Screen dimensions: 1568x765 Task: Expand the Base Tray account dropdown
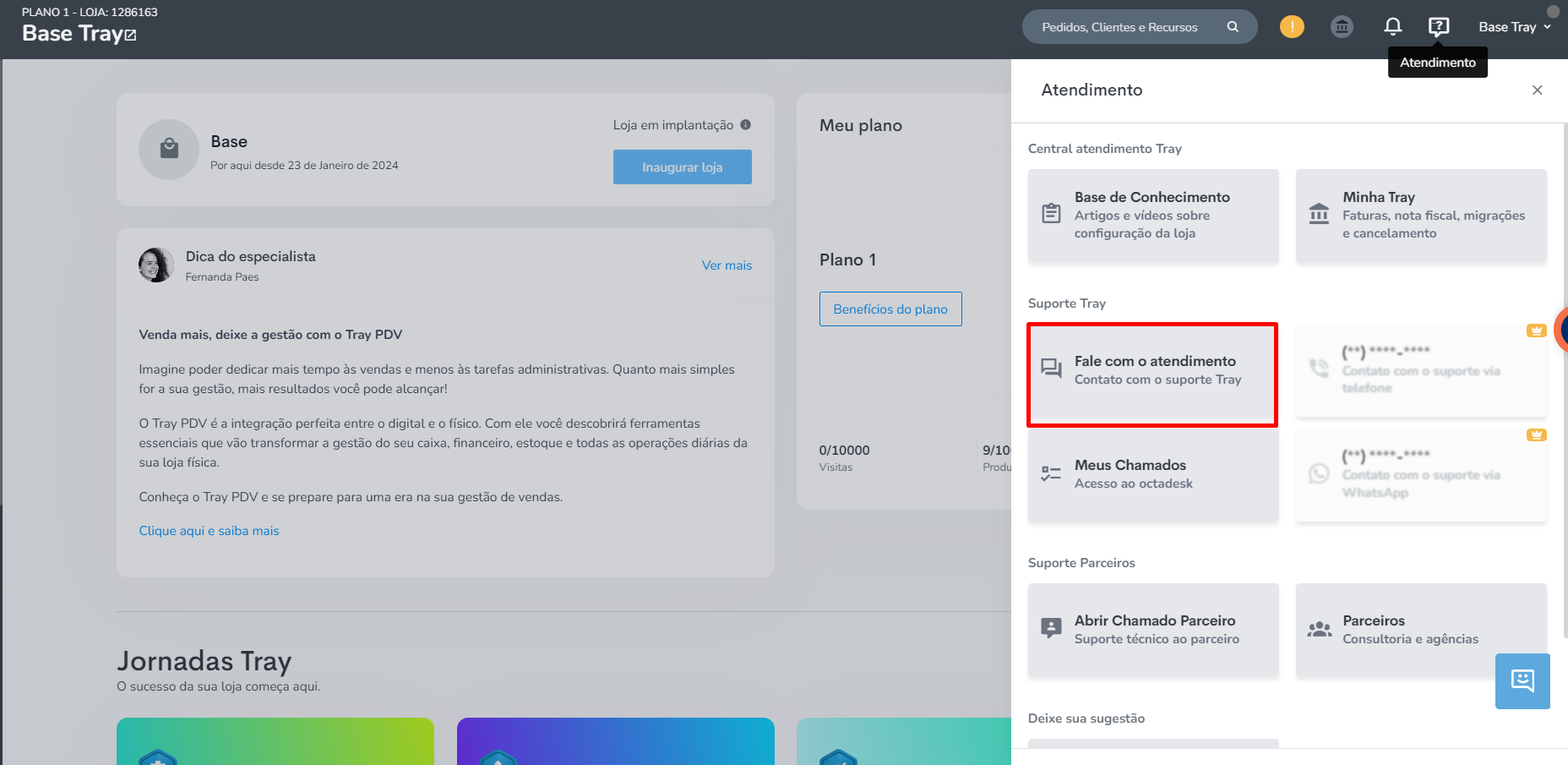(1515, 27)
